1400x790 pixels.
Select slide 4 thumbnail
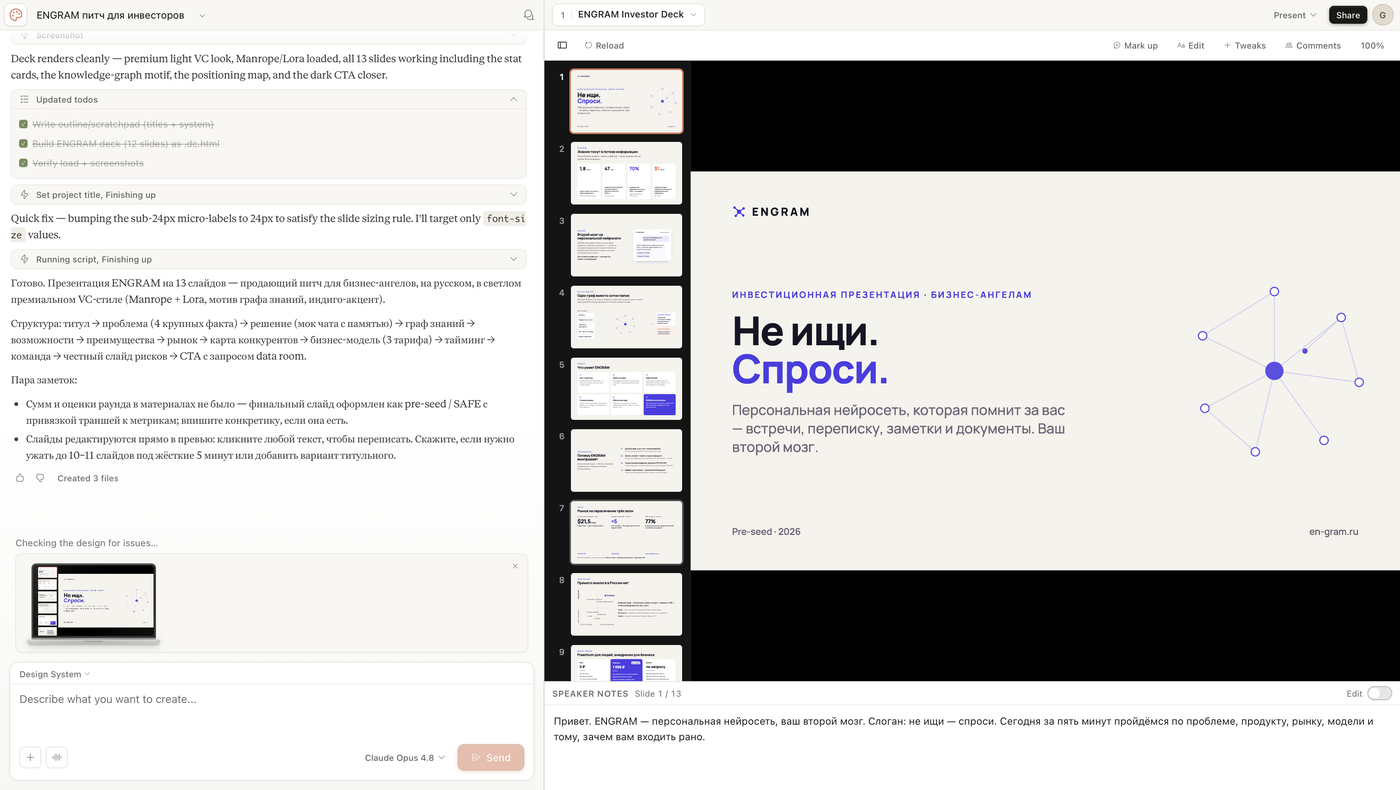(x=626, y=317)
